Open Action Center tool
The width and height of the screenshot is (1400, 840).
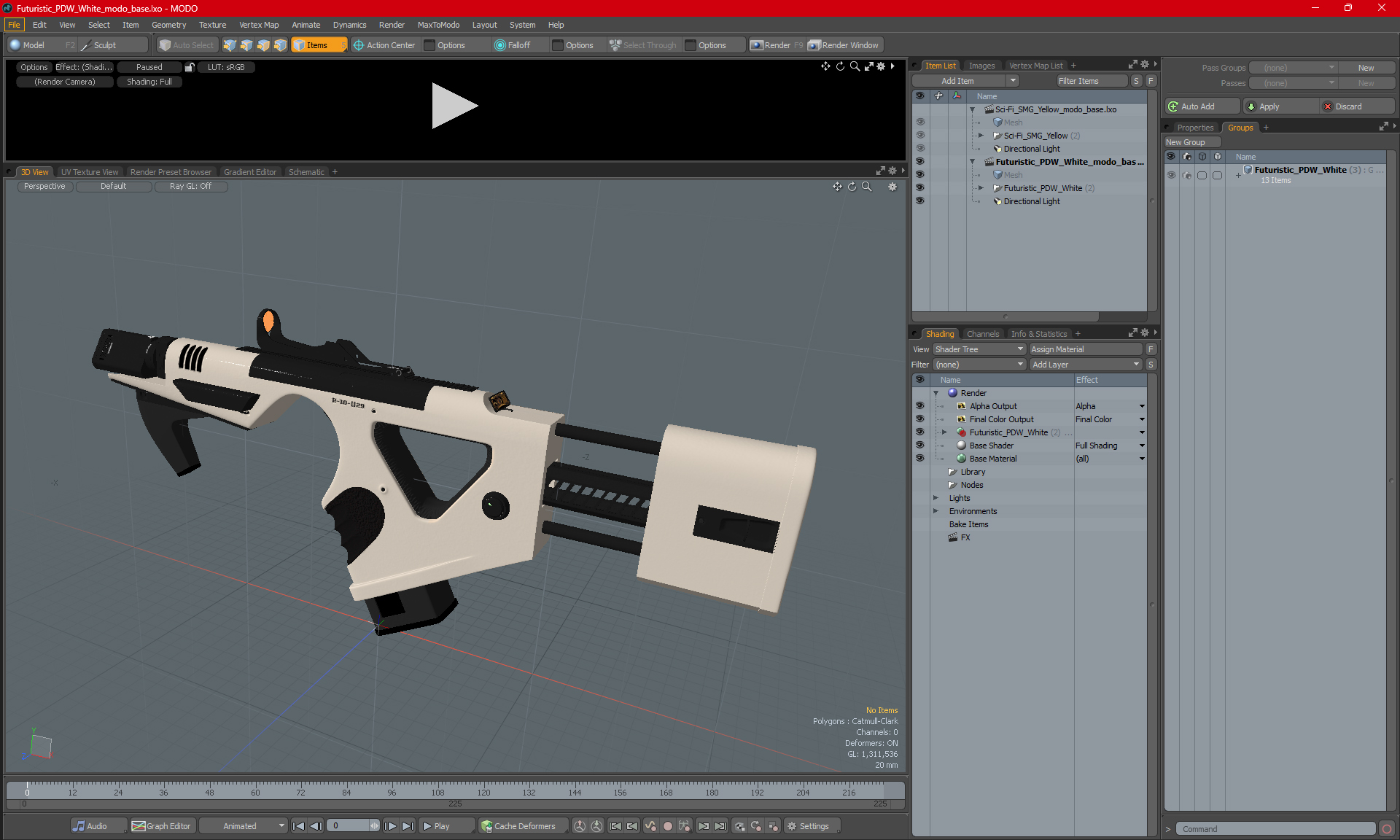[x=384, y=45]
